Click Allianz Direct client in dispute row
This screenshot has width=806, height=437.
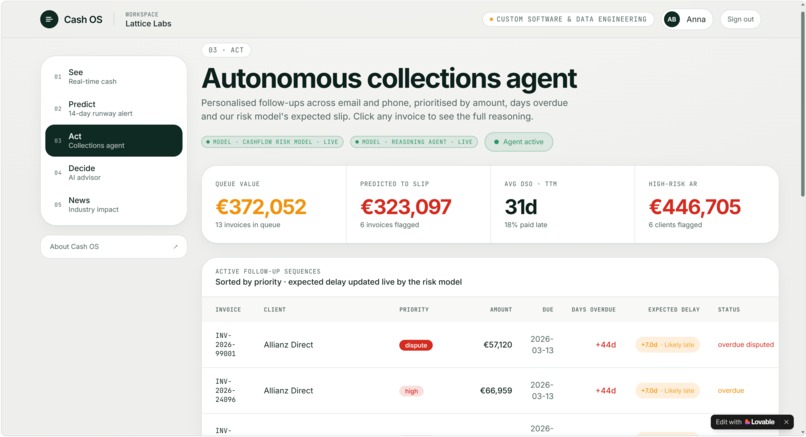coord(288,344)
